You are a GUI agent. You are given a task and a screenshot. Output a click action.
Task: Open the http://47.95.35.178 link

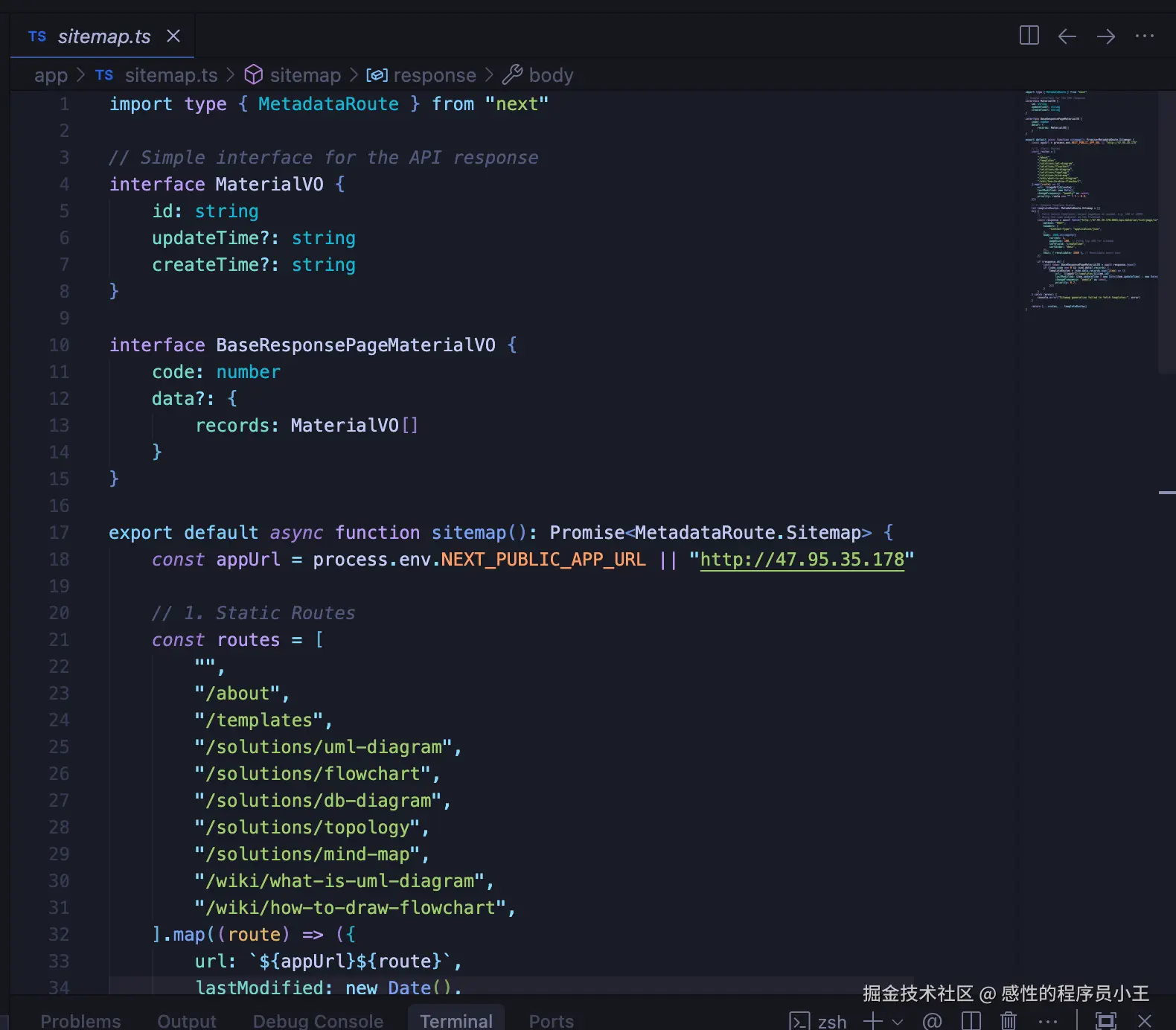802,560
